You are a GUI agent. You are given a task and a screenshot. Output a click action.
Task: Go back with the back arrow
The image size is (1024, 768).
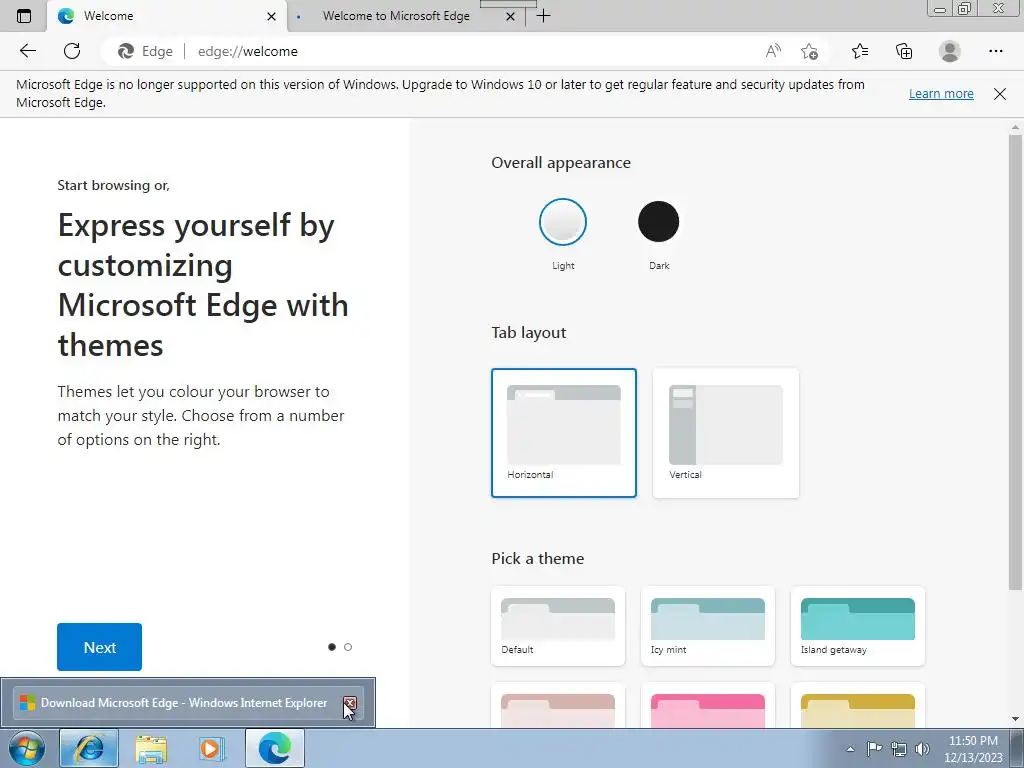point(27,51)
